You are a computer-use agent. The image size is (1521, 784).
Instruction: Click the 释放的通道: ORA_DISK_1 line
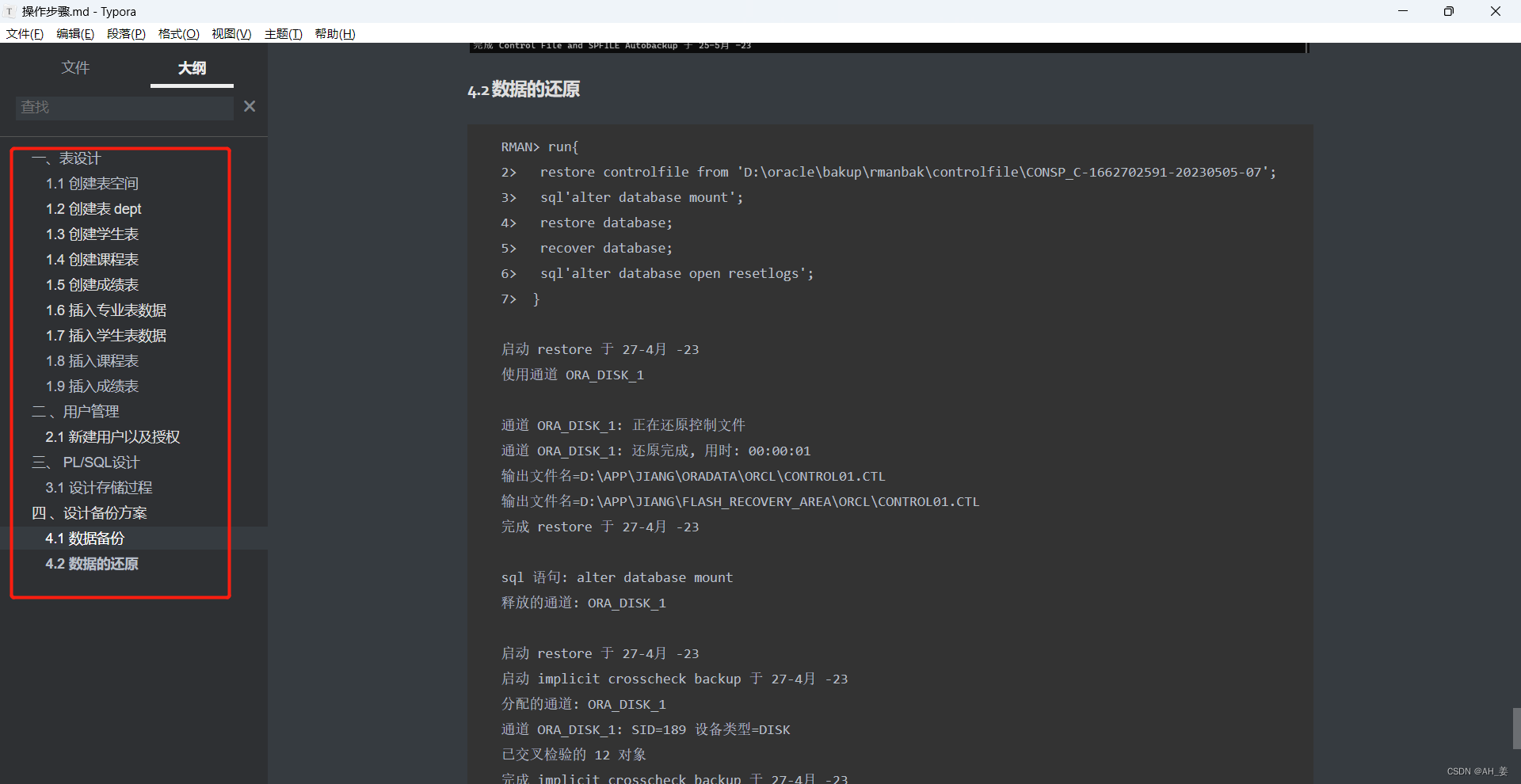coord(583,603)
